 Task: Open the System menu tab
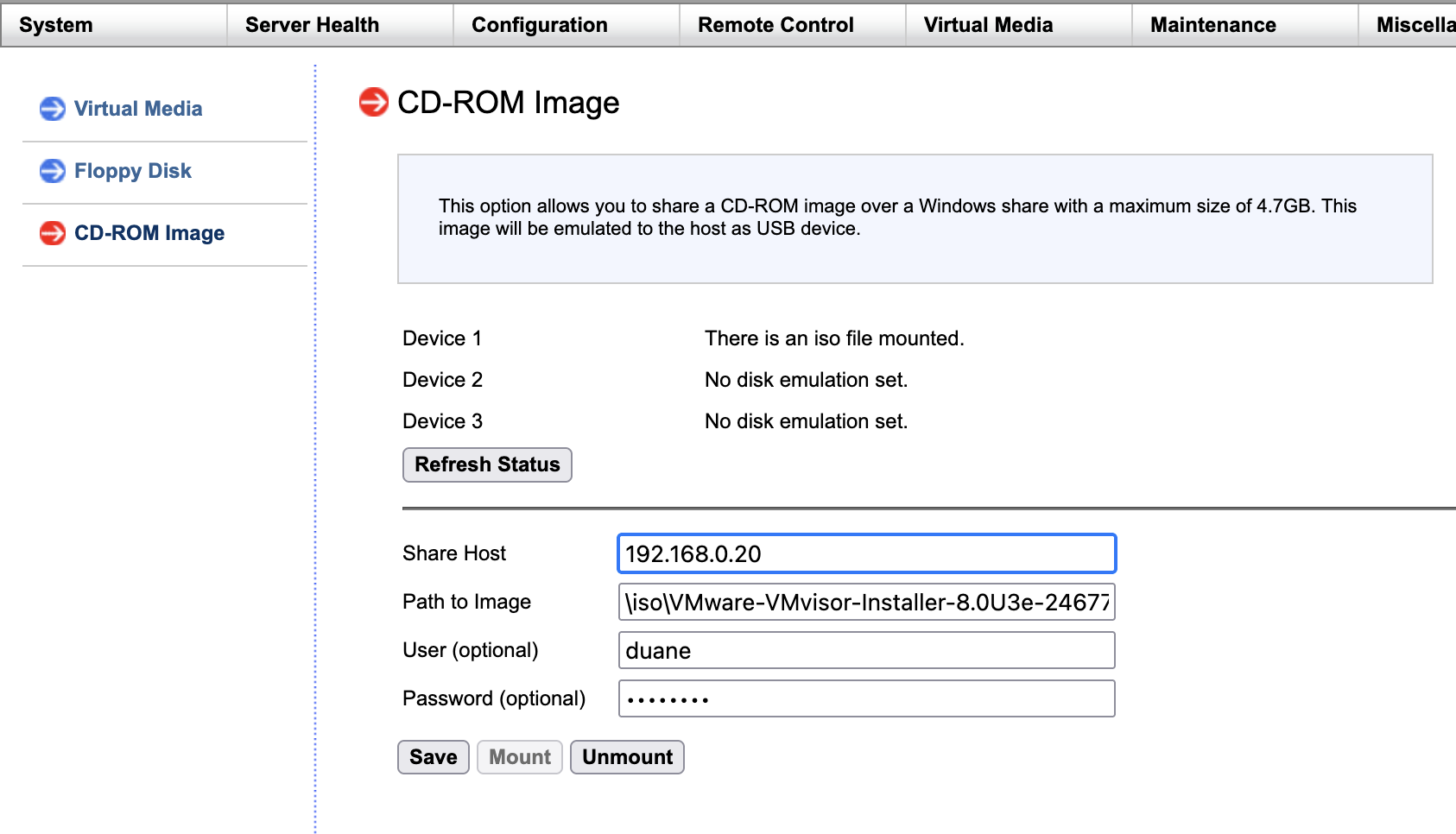click(x=56, y=25)
